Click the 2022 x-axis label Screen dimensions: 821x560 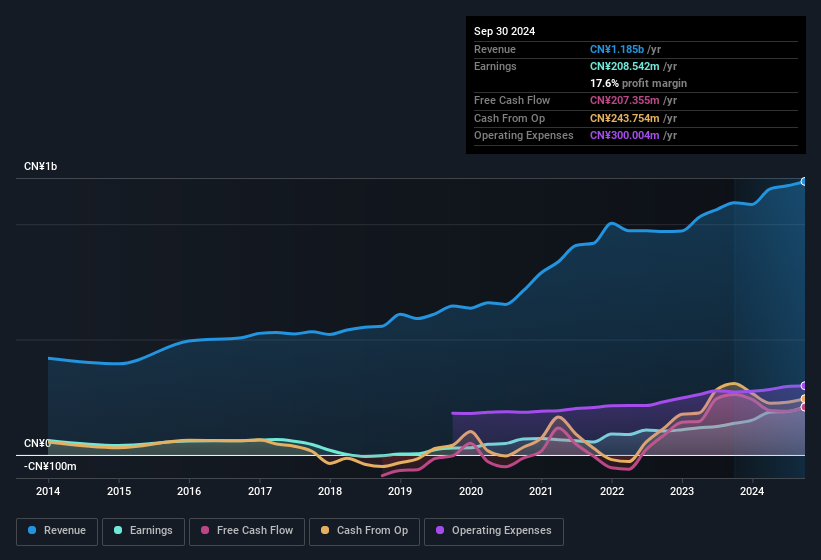[x=612, y=491]
